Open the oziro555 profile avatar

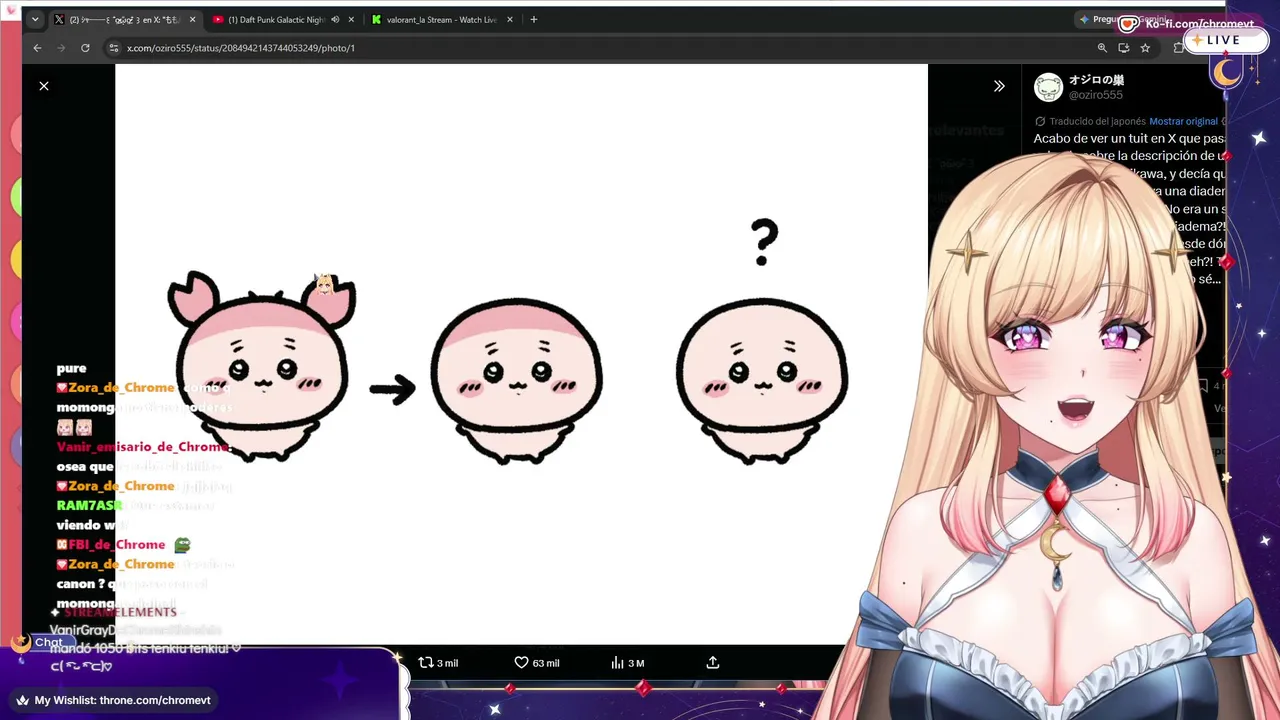click(1048, 88)
